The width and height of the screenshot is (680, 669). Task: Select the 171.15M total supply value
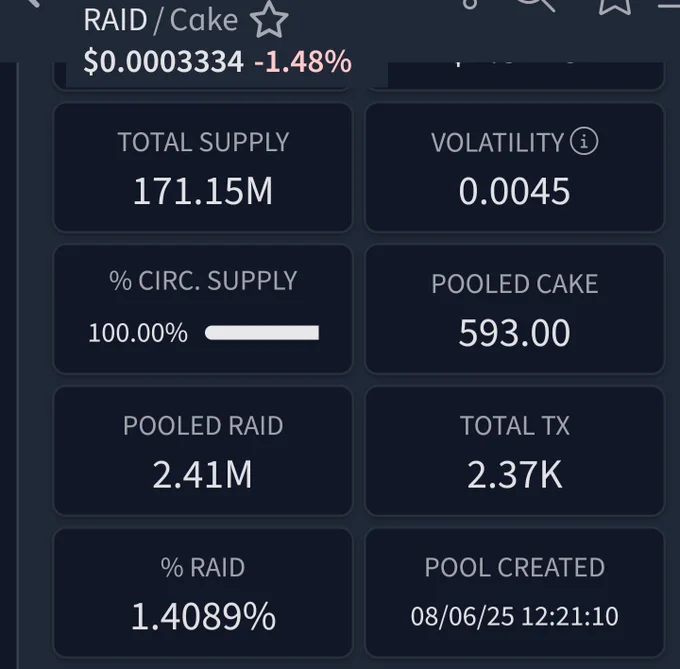coord(203,190)
